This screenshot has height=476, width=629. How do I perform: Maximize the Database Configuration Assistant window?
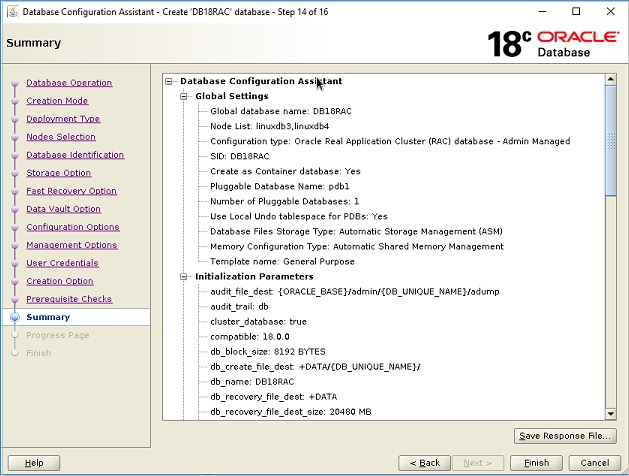pyautogui.click(x=576, y=12)
